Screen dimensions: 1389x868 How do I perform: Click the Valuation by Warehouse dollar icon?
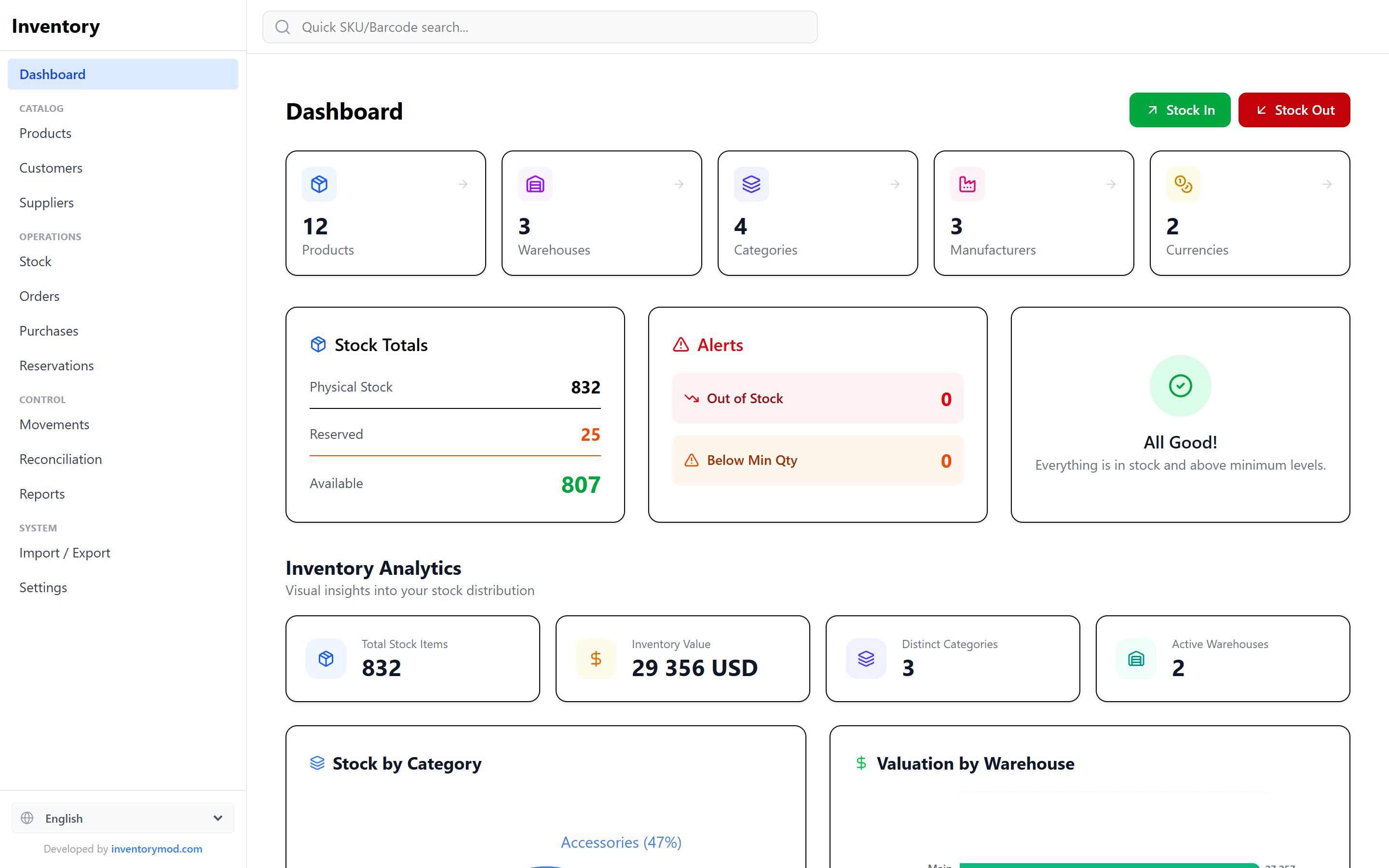[x=861, y=763]
